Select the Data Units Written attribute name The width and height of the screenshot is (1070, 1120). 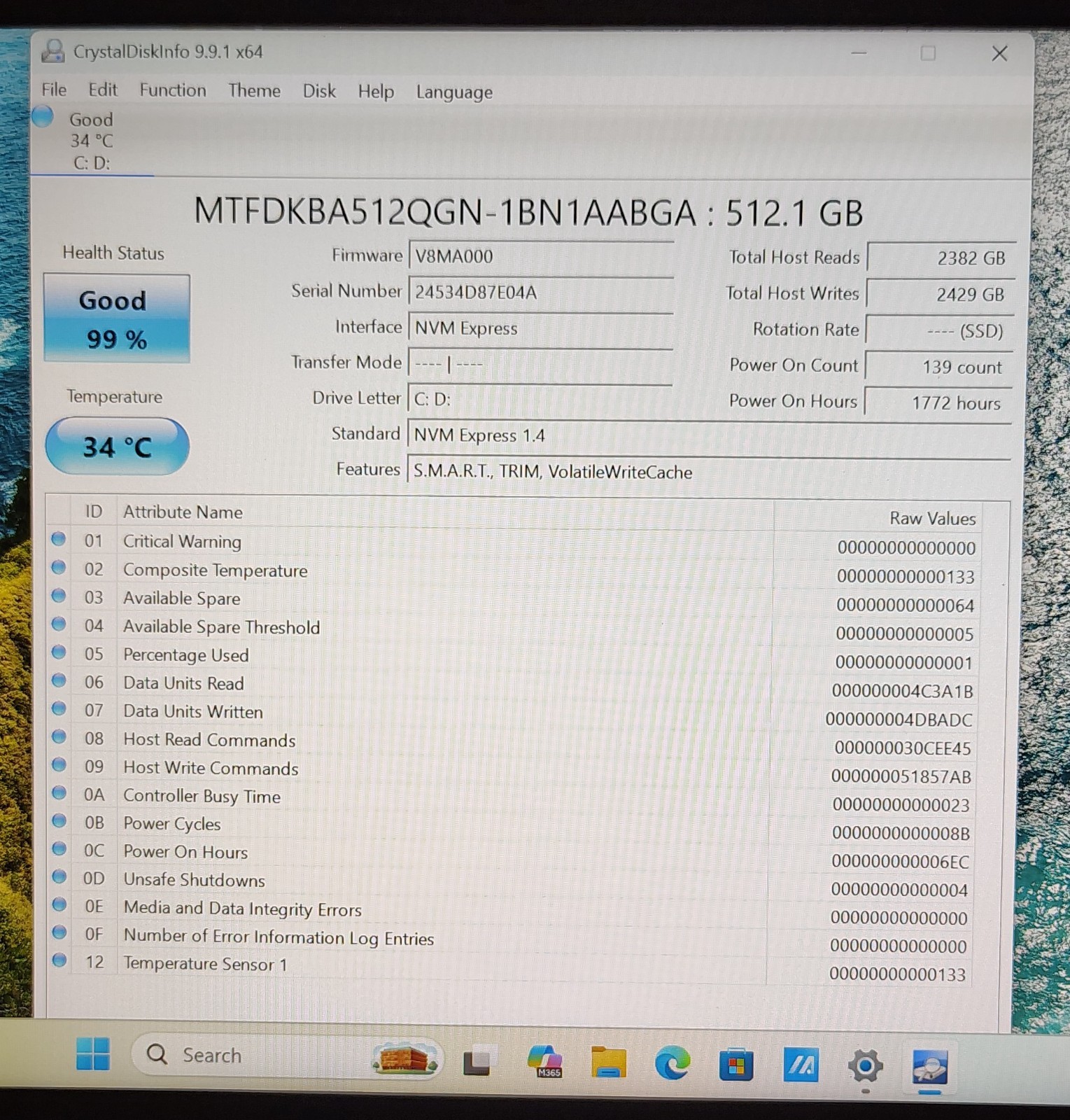coord(193,712)
